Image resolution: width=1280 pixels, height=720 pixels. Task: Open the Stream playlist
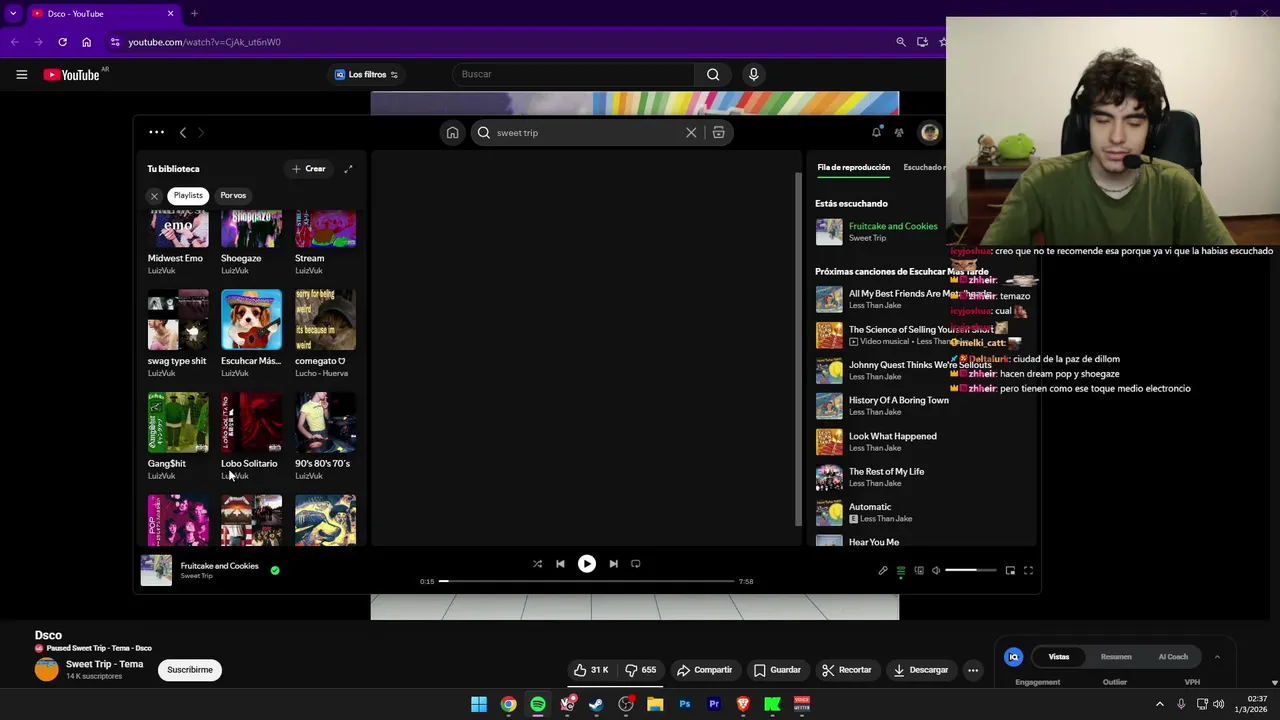[325, 241]
